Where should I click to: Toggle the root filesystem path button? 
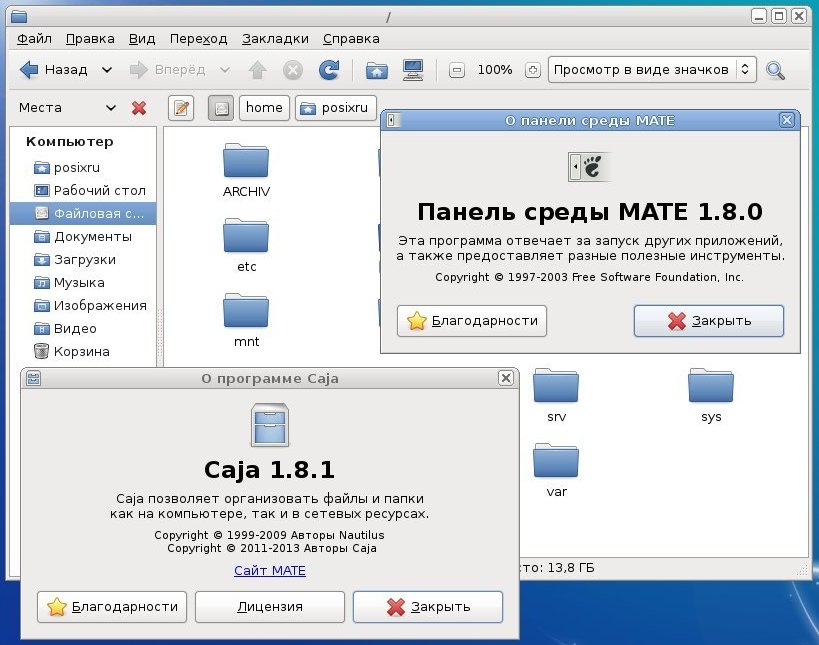tap(221, 108)
